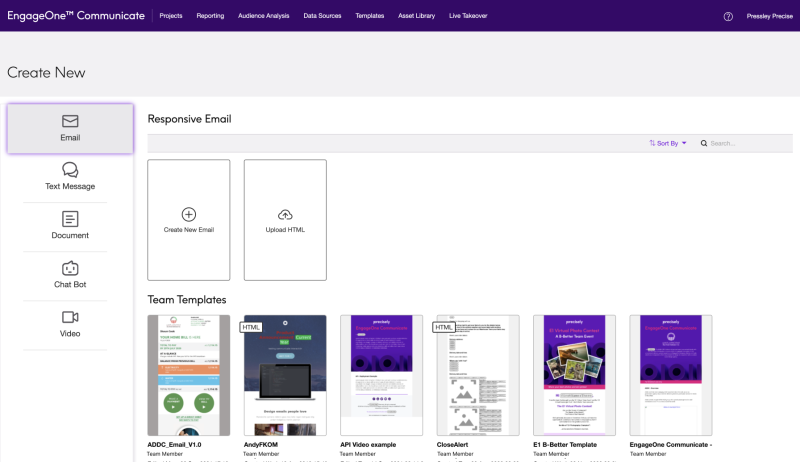Viewport: 800px width, 462px height.
Task: Open the Pressley Precise user menu
Action: pyautogui.click(x=769, y=16)
